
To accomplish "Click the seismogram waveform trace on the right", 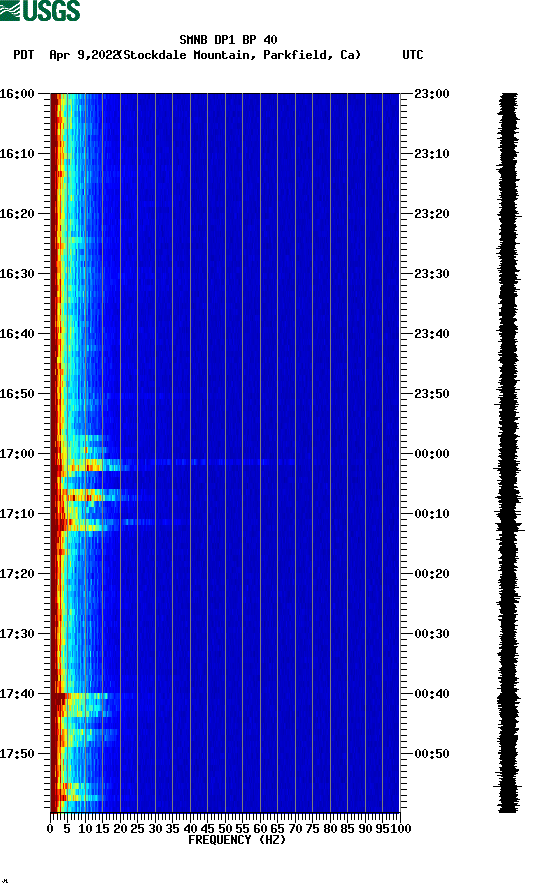I will click(508, 453).
